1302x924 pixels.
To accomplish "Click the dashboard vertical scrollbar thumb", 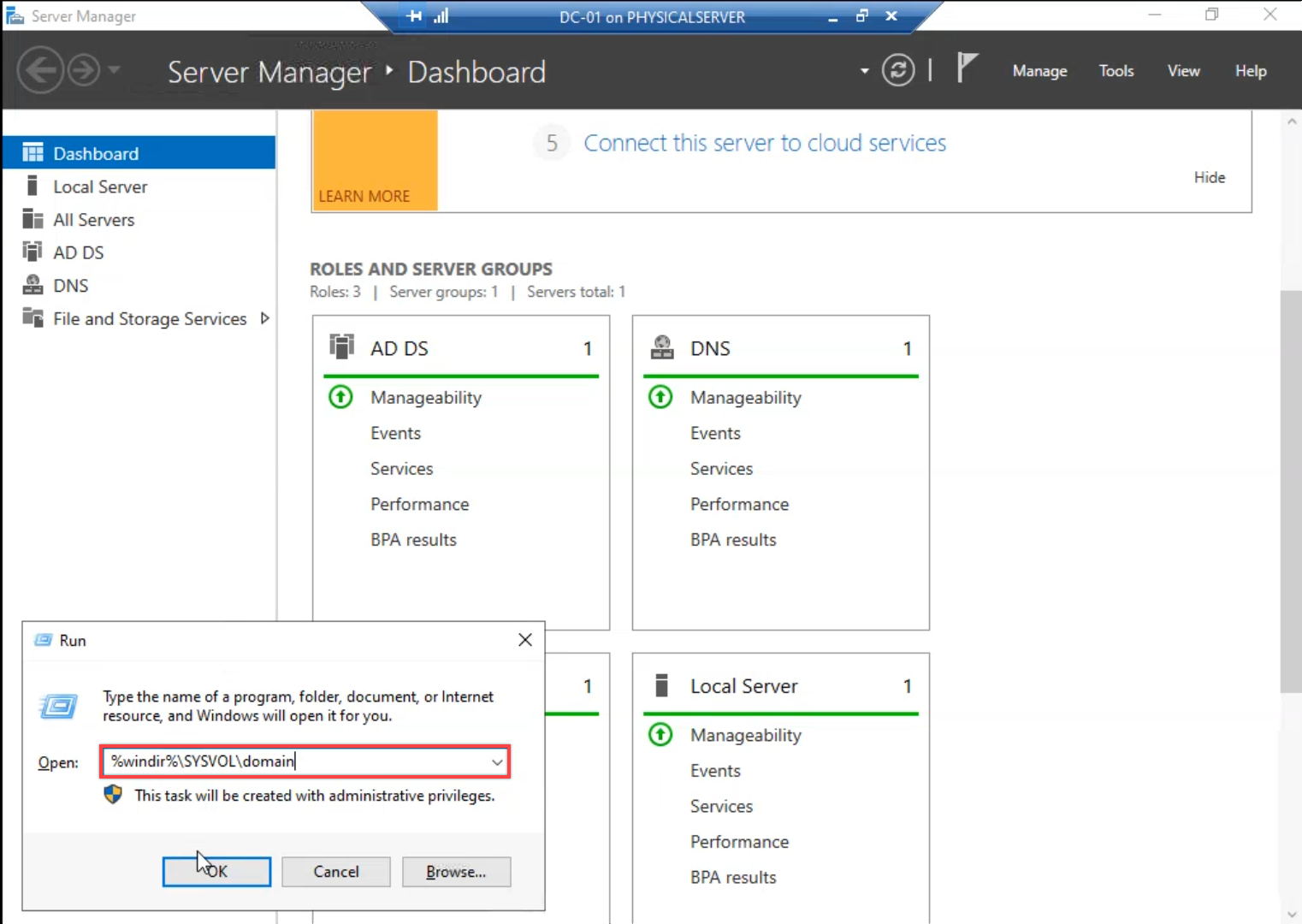I will click(1291, 492).
